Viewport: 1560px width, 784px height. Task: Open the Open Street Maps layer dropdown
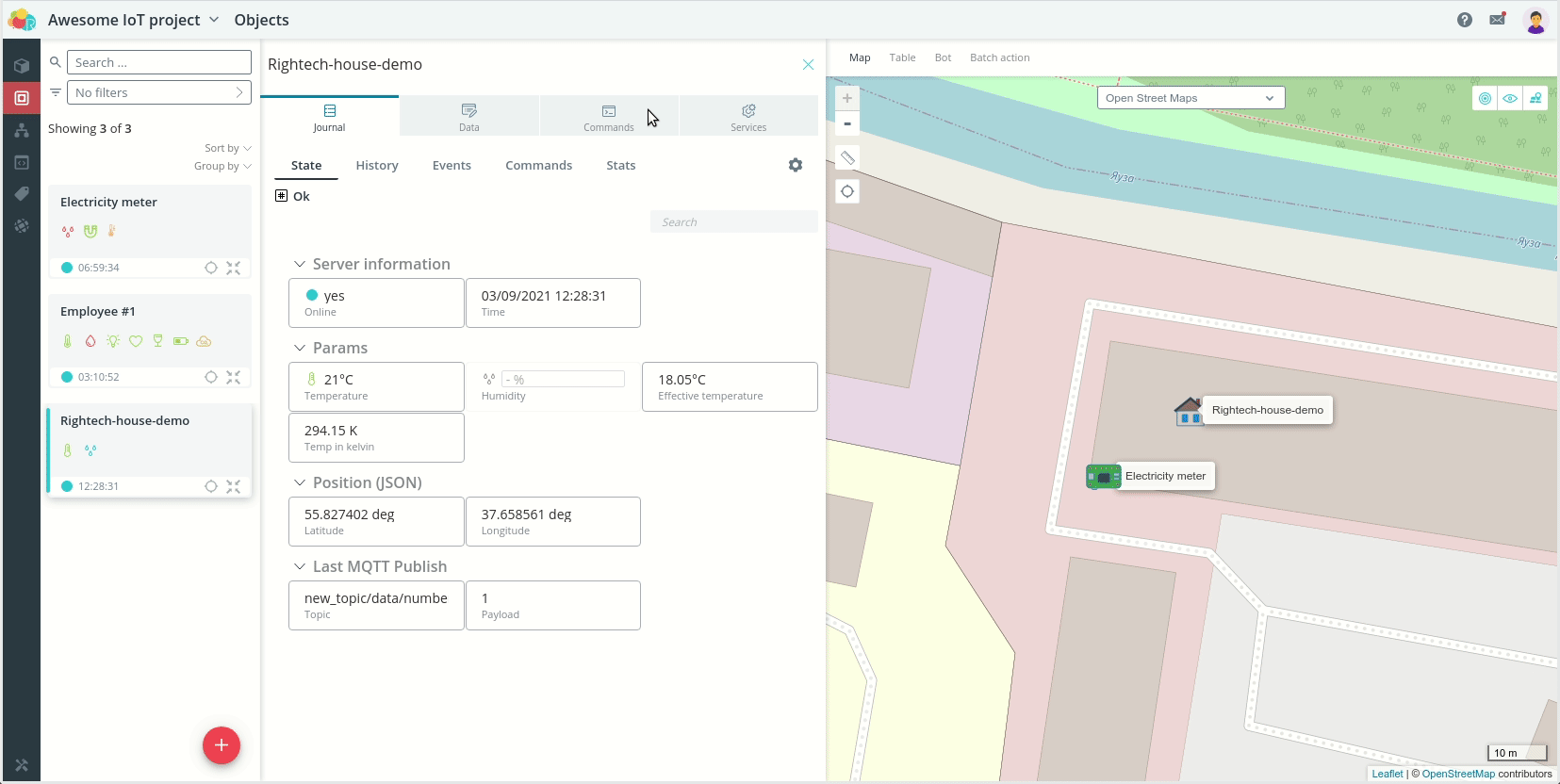tap(1191, 98)
